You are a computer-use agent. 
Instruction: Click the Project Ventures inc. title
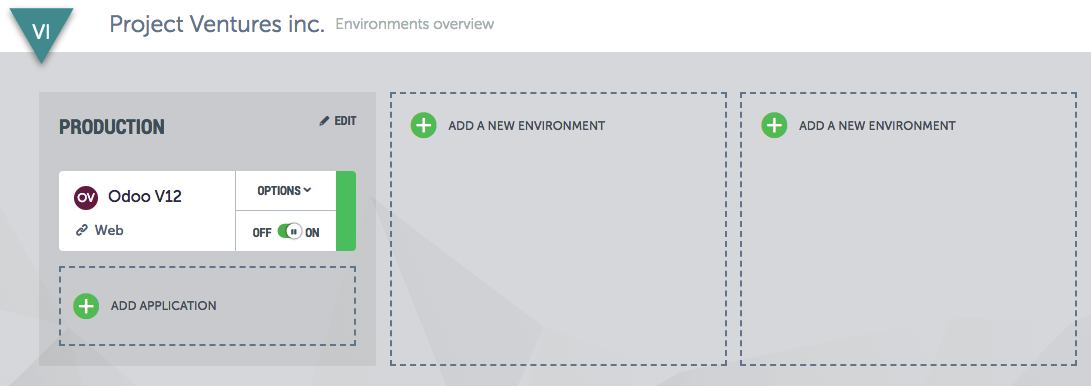tap(217, 24)
